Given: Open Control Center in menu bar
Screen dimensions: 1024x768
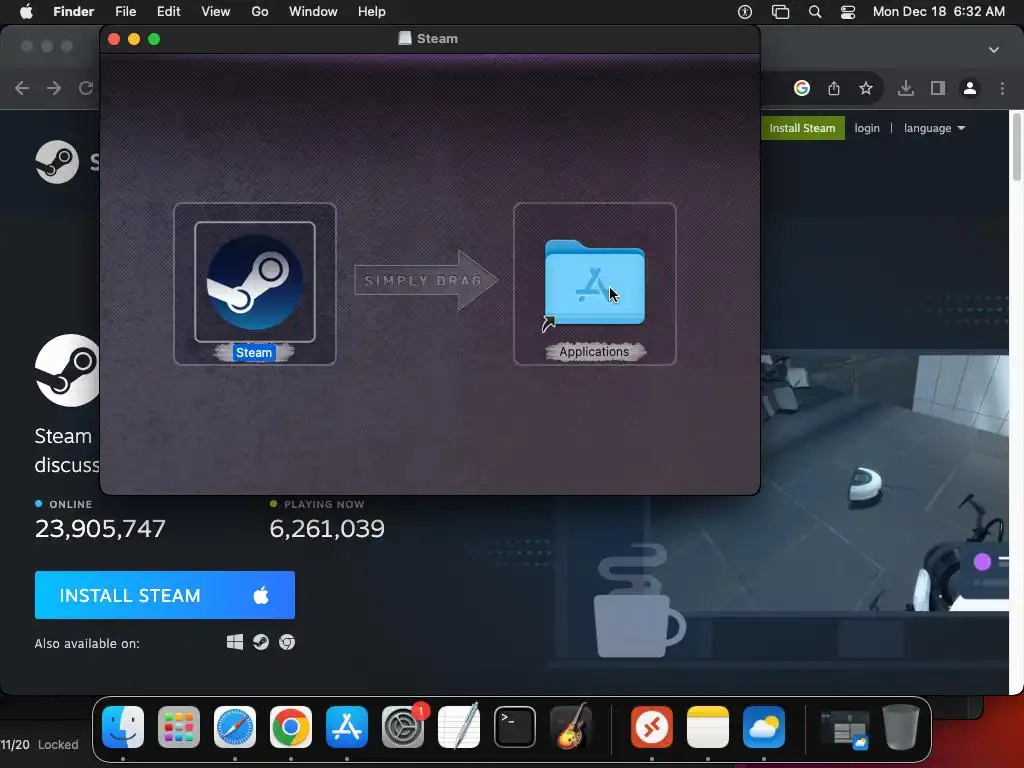Looking at the screenshot, I should pos(848,12).
